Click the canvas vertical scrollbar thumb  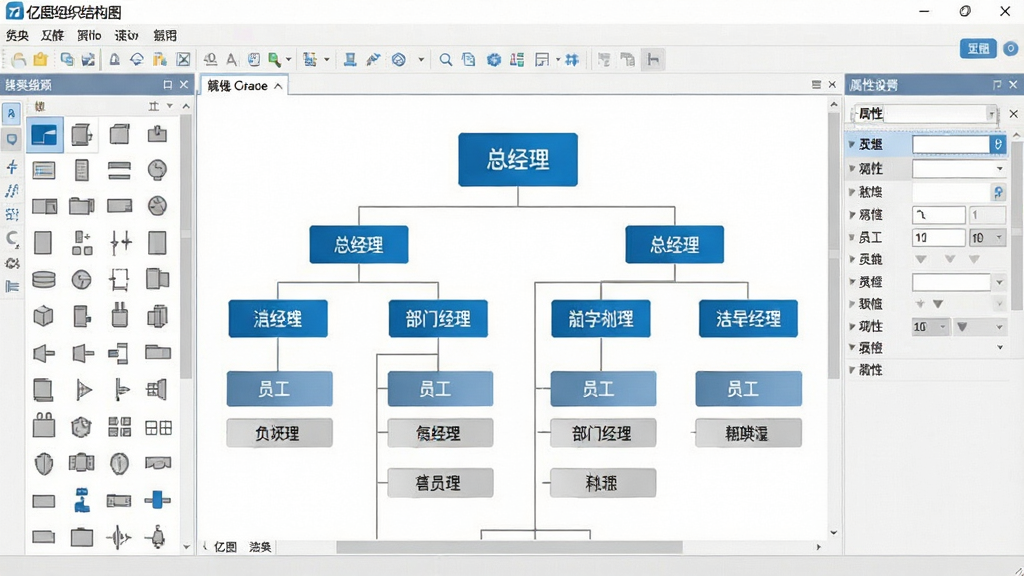pos(833,245)
